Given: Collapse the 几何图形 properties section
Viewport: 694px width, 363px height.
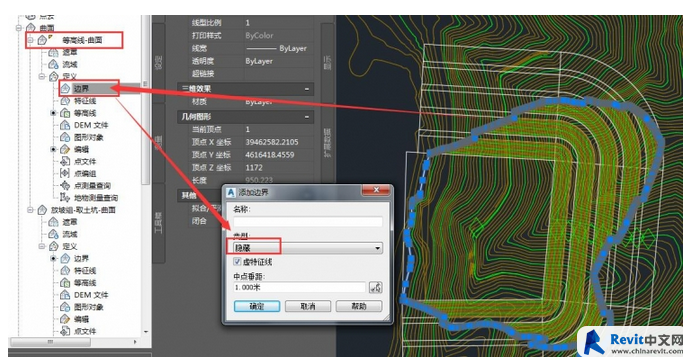Looking at the screenshot, I should coord(307,117).
